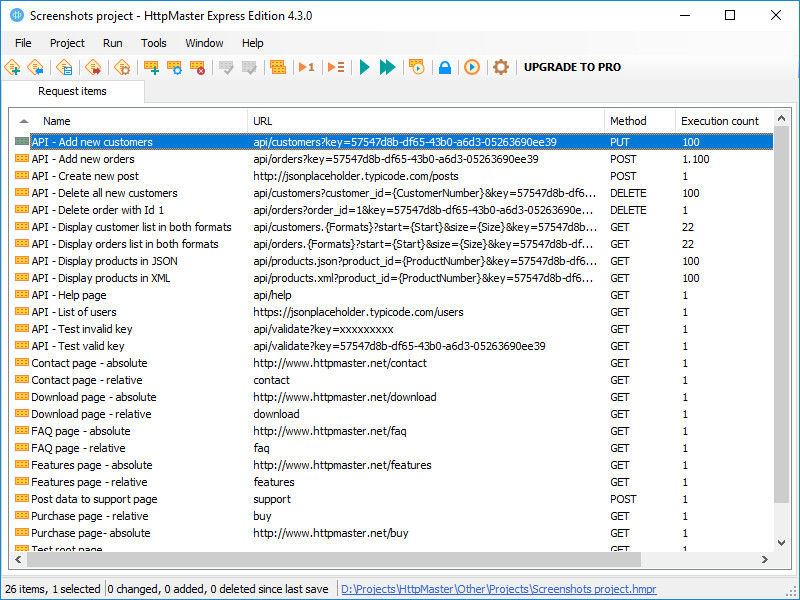Screen dimensions: 800x600
Task: Click the vertical scrollbar down arrow
Action: 783,542
